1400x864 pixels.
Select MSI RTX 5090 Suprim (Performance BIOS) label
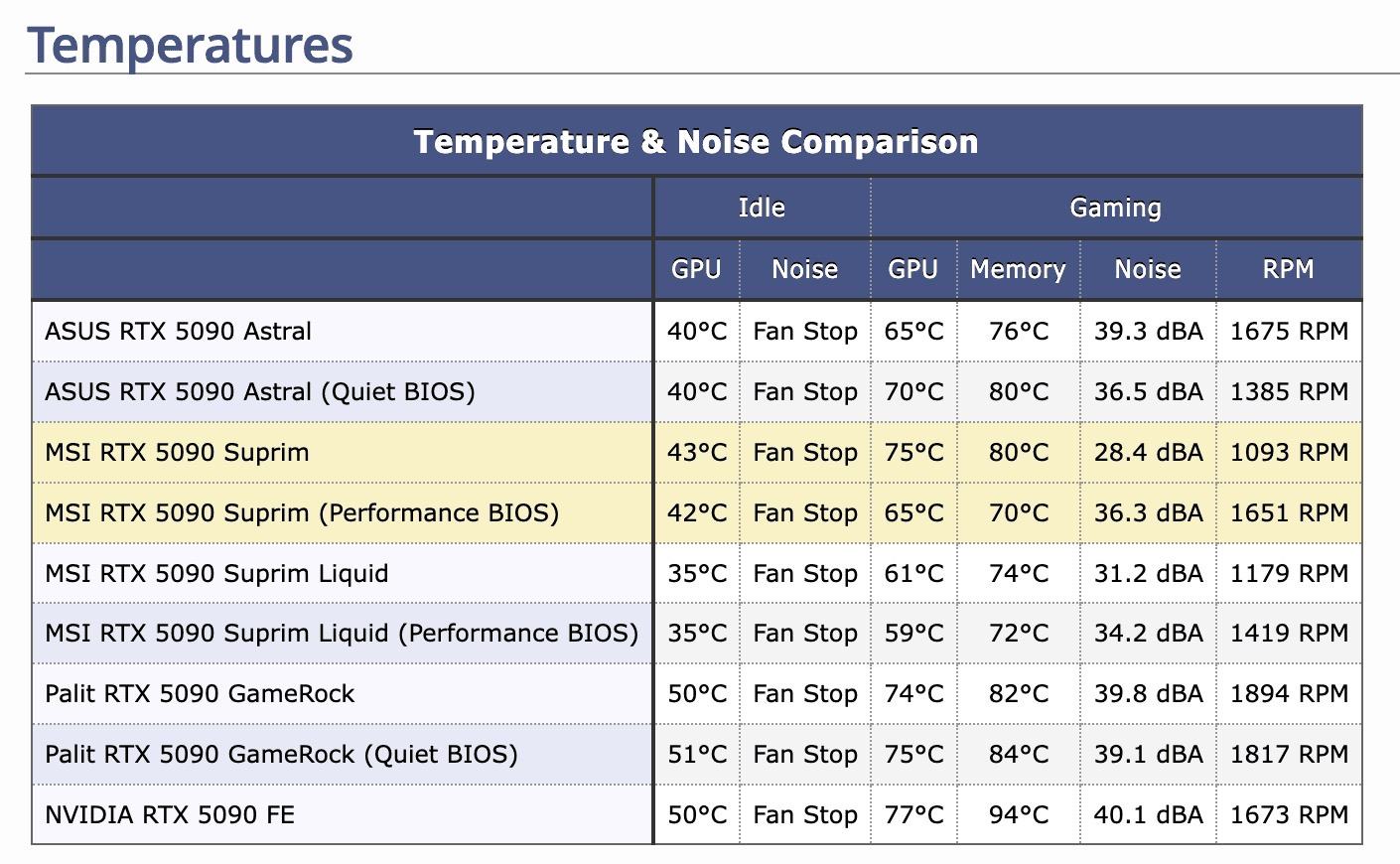click(x=302, y=513)
